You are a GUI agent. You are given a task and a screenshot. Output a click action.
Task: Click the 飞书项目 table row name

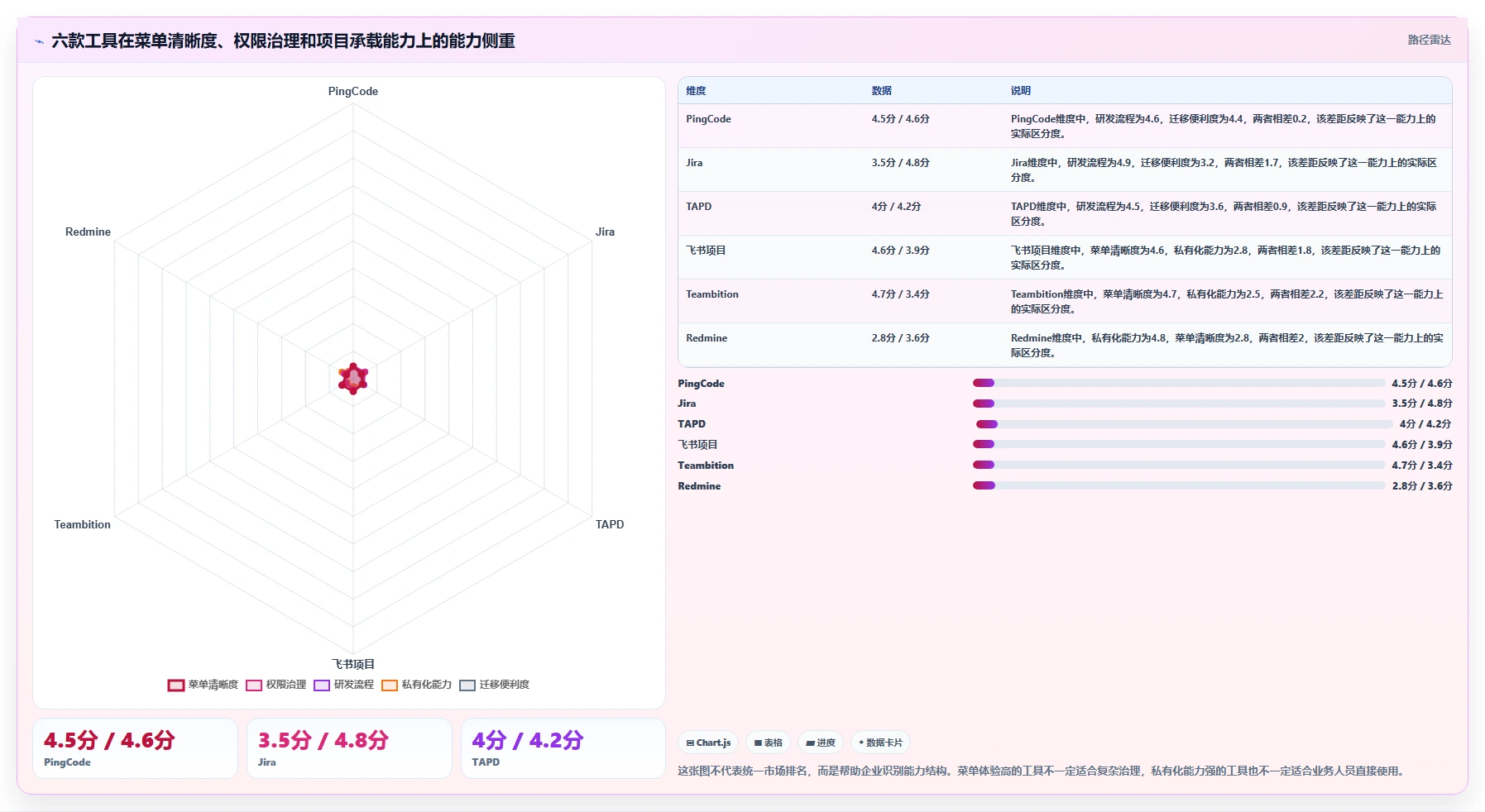pyautogui.click(x=706, y=251)
